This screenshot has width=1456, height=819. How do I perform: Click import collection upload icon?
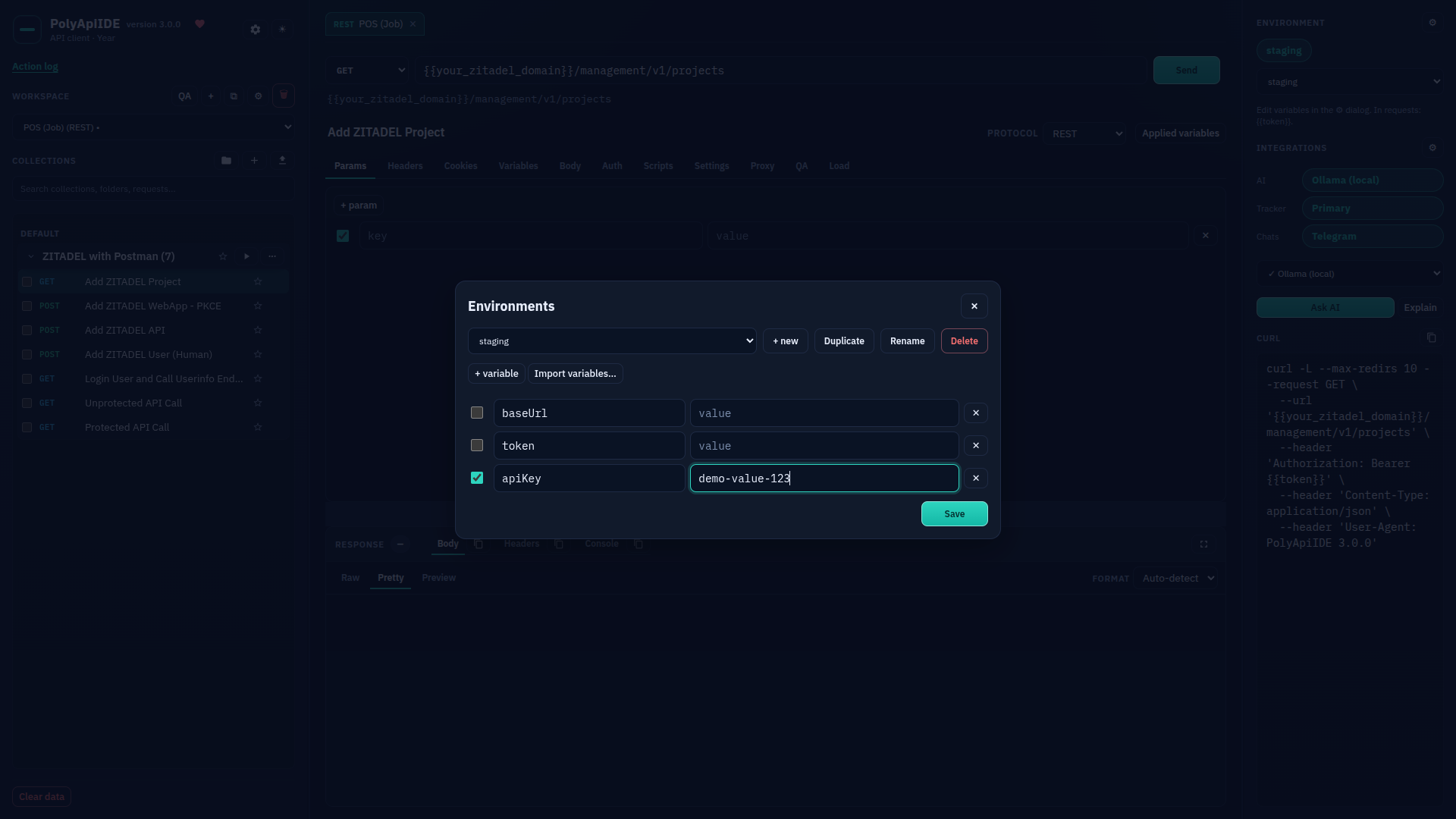pyautogui.click(x=282, y=161)
